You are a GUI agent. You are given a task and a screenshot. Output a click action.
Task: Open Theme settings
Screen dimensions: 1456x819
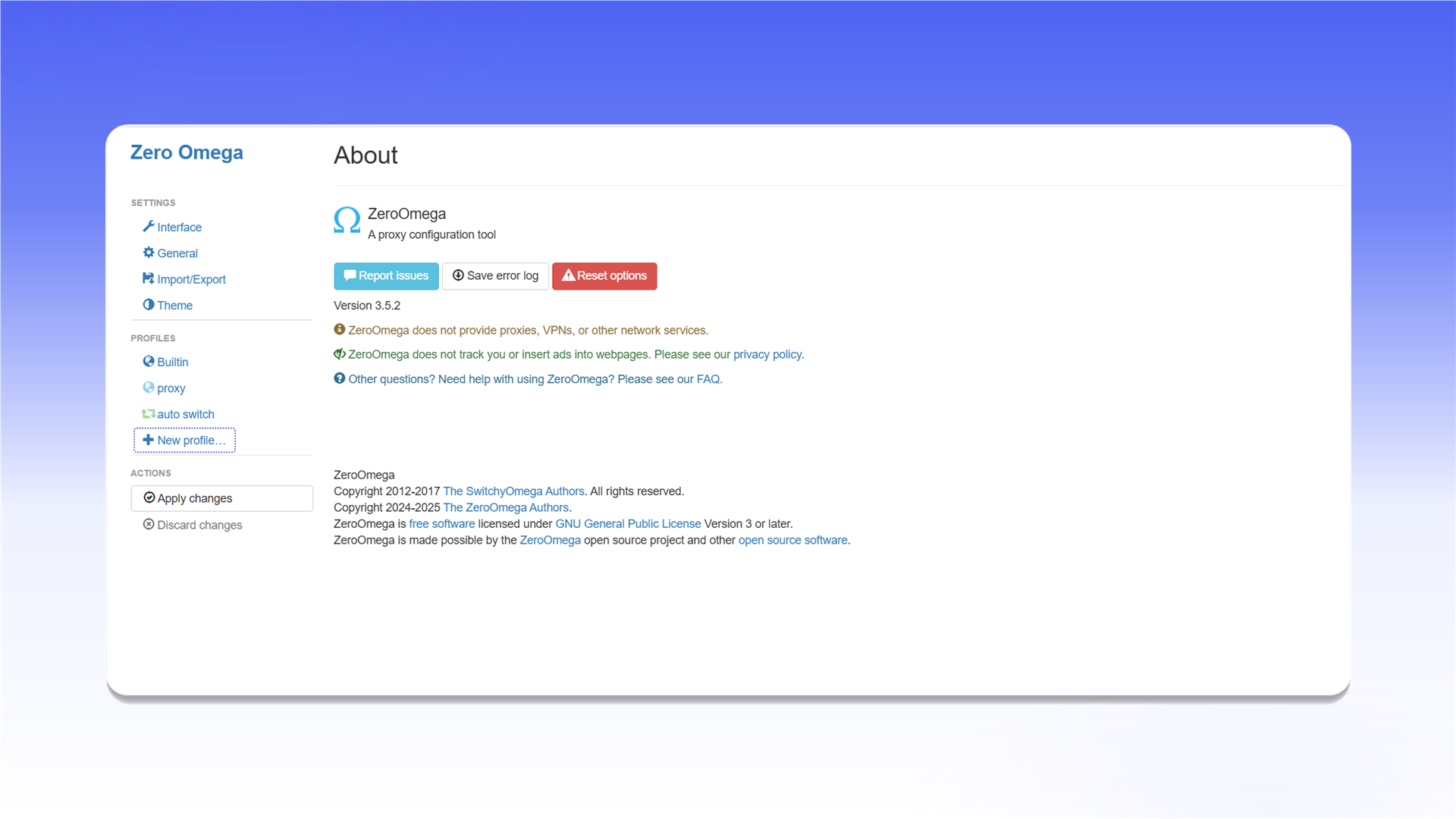174,305
